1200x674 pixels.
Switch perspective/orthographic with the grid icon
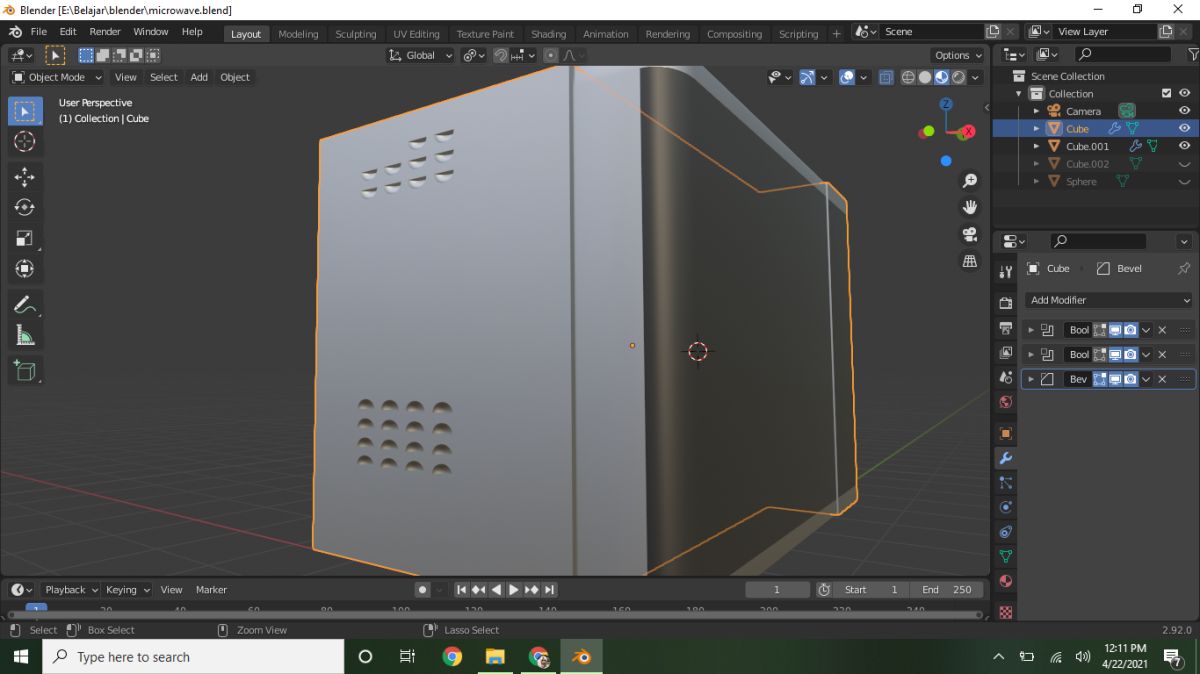[969, 261]
